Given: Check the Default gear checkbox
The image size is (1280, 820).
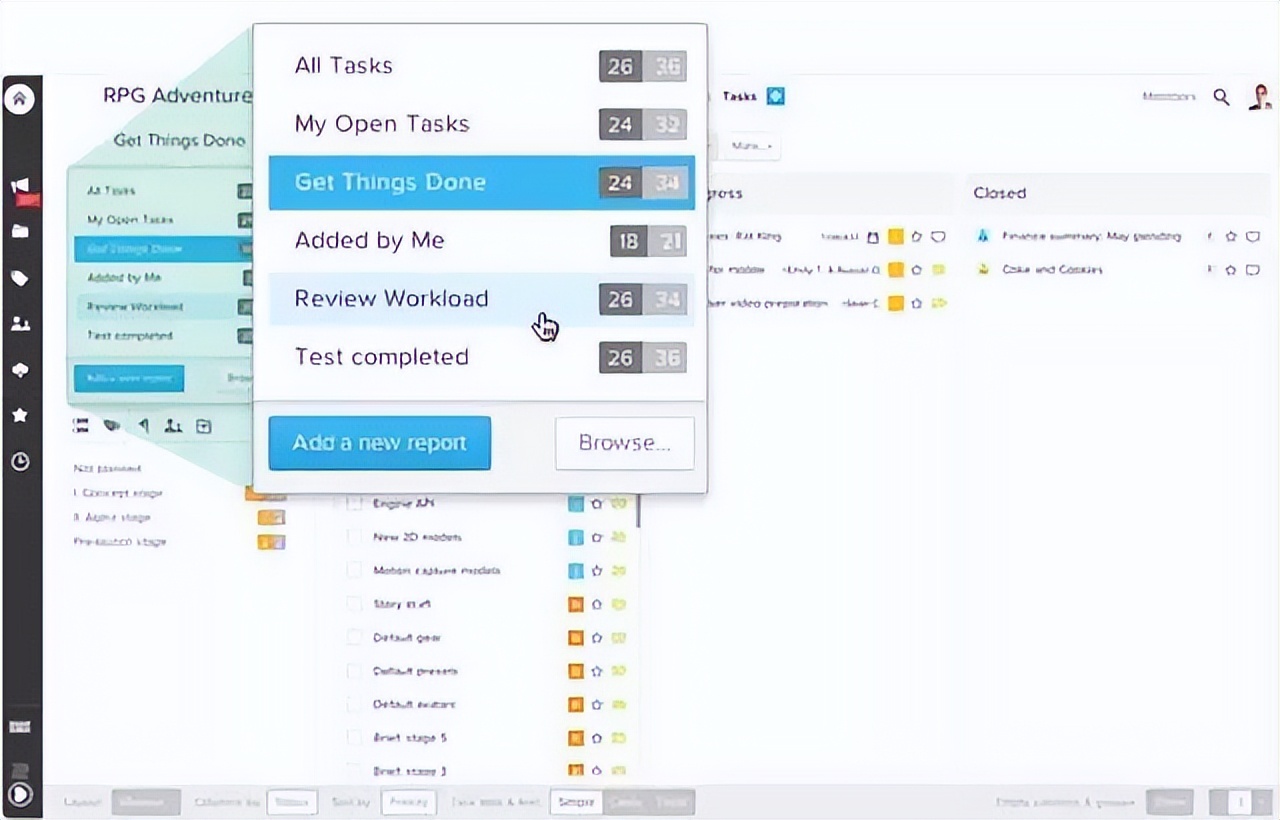Looking at the screenshot, I should pyautogui.click(x=354, y=637).
